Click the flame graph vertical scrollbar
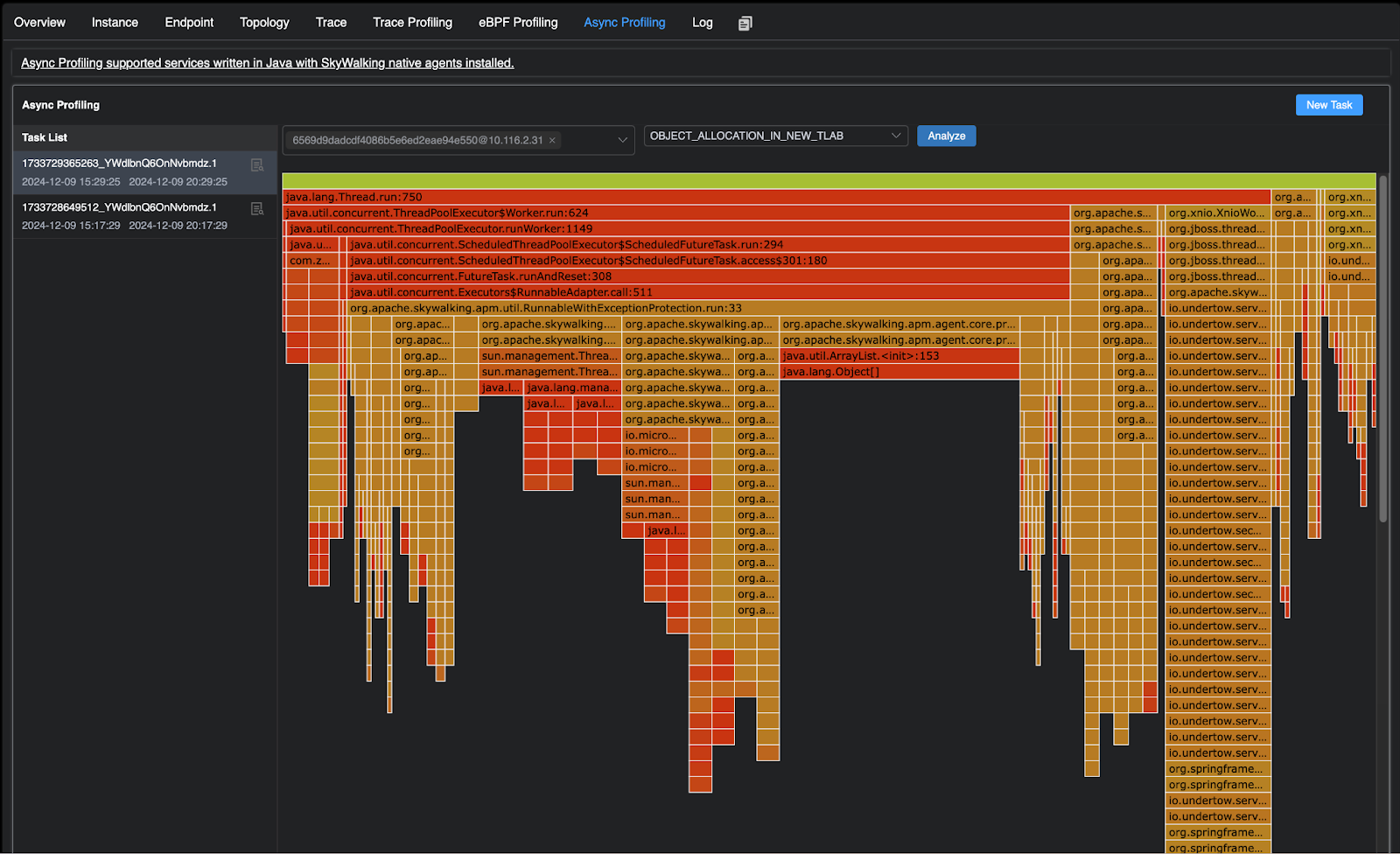The width and height of the screenshot is (1400, 854). coord(1382,350)
